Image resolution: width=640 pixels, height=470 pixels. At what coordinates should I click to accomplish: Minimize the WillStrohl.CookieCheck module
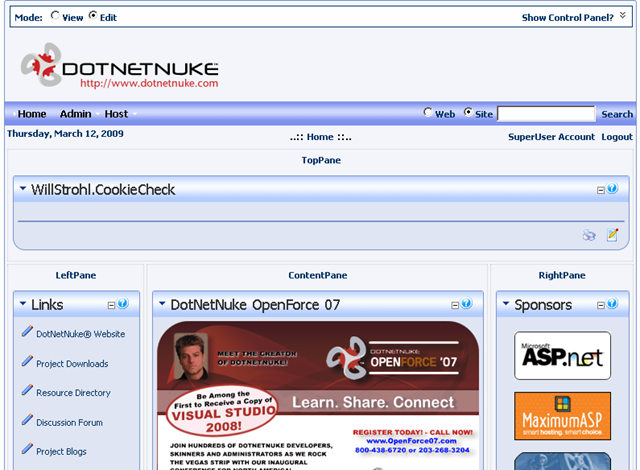(601, 191)
